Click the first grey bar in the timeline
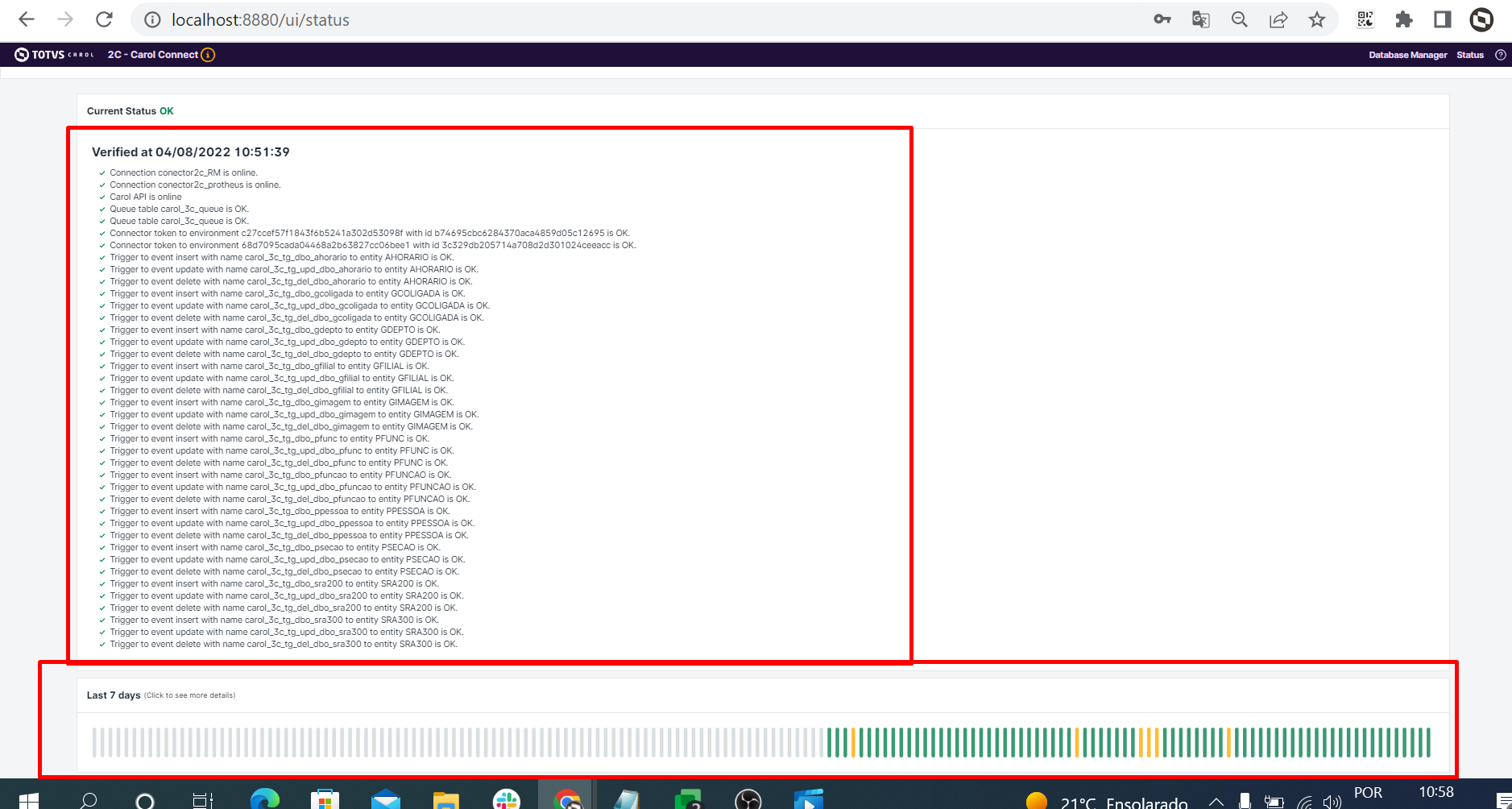This screenshot has width=1512, height=809. (94, 742)
